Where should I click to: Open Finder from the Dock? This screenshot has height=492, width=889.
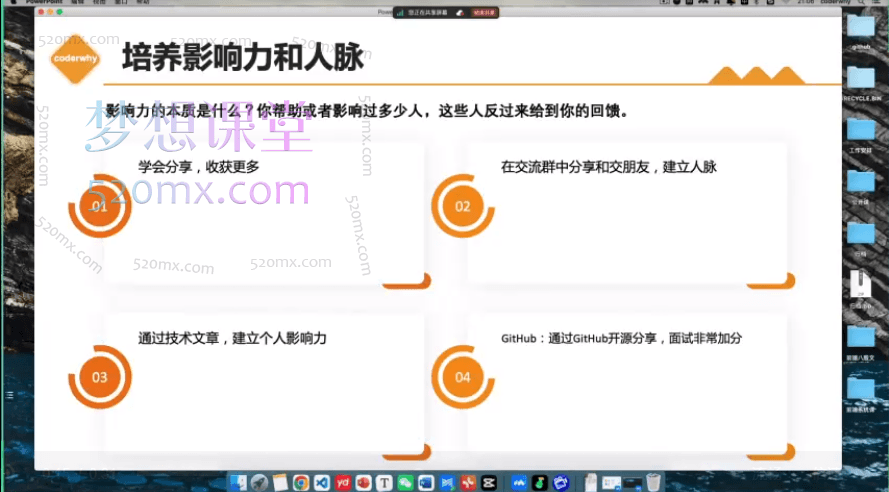click(239, 482)
